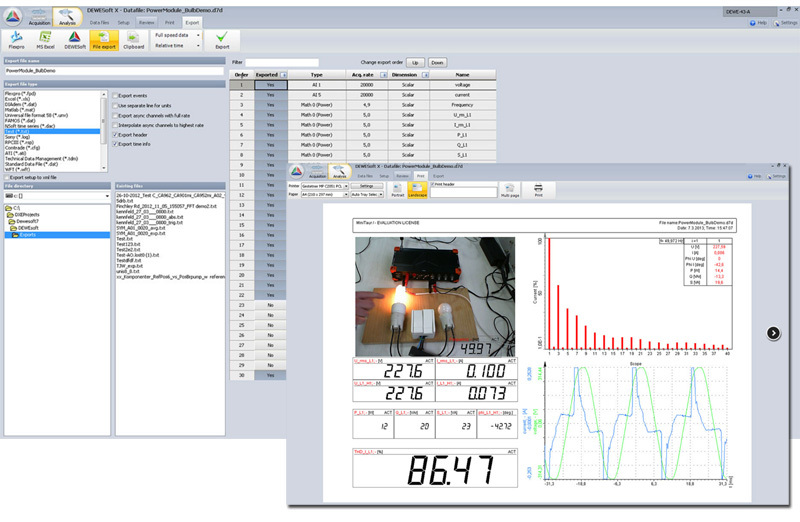
Task: Click the Up export order button
Action: tap(416, 62)
